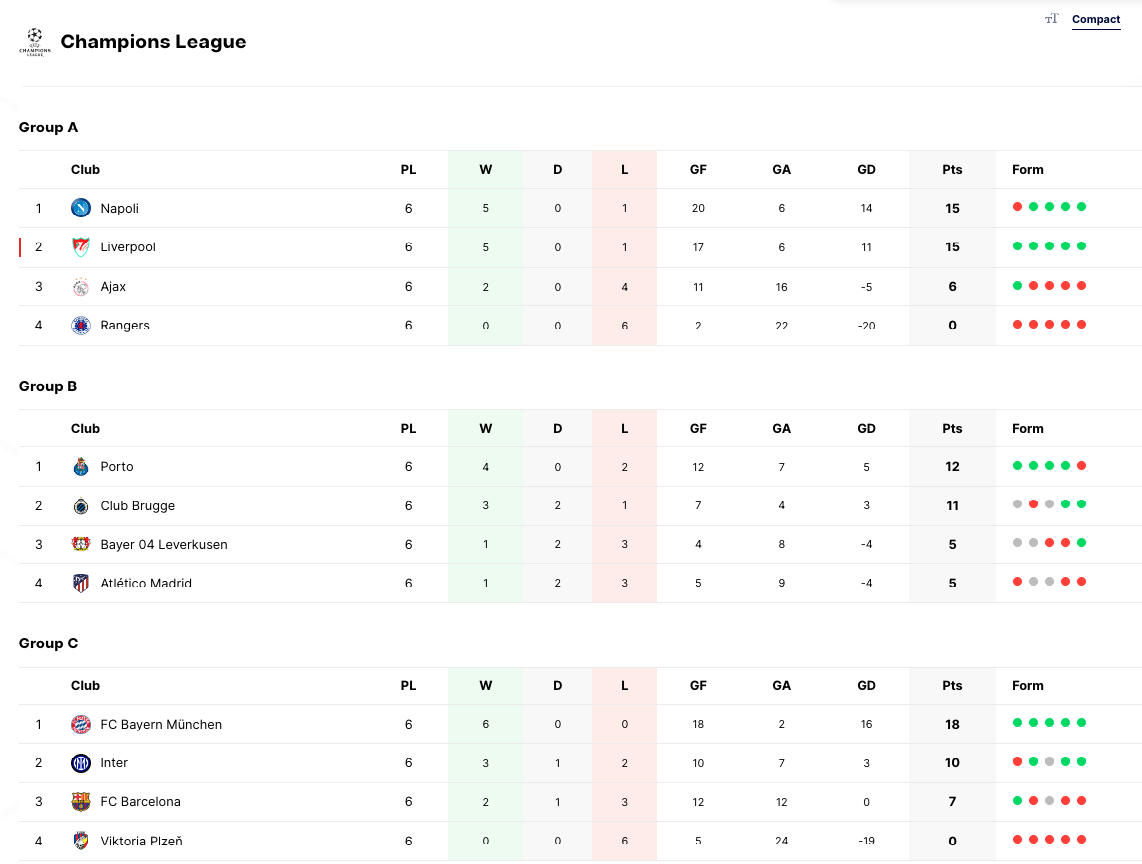Click the FC Barcelona club crest
This screenshot has width=1142, height=864.
pyautogui.click(x=81, y=802)
